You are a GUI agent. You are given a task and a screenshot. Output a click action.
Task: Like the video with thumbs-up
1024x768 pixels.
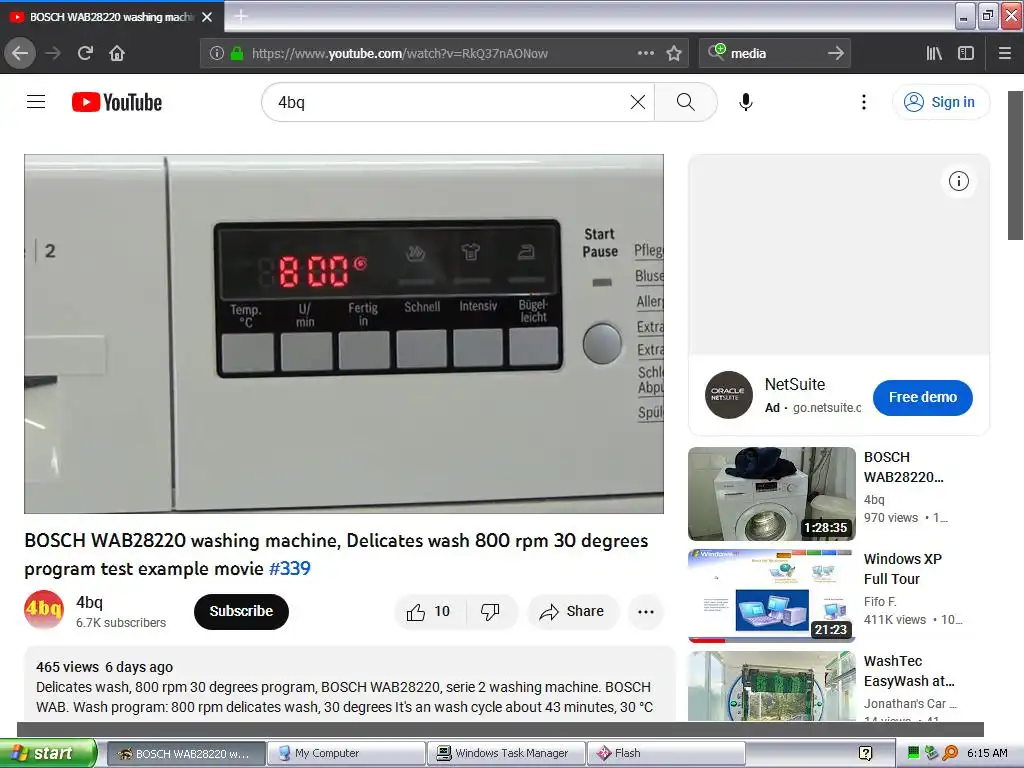coord(429,612)
